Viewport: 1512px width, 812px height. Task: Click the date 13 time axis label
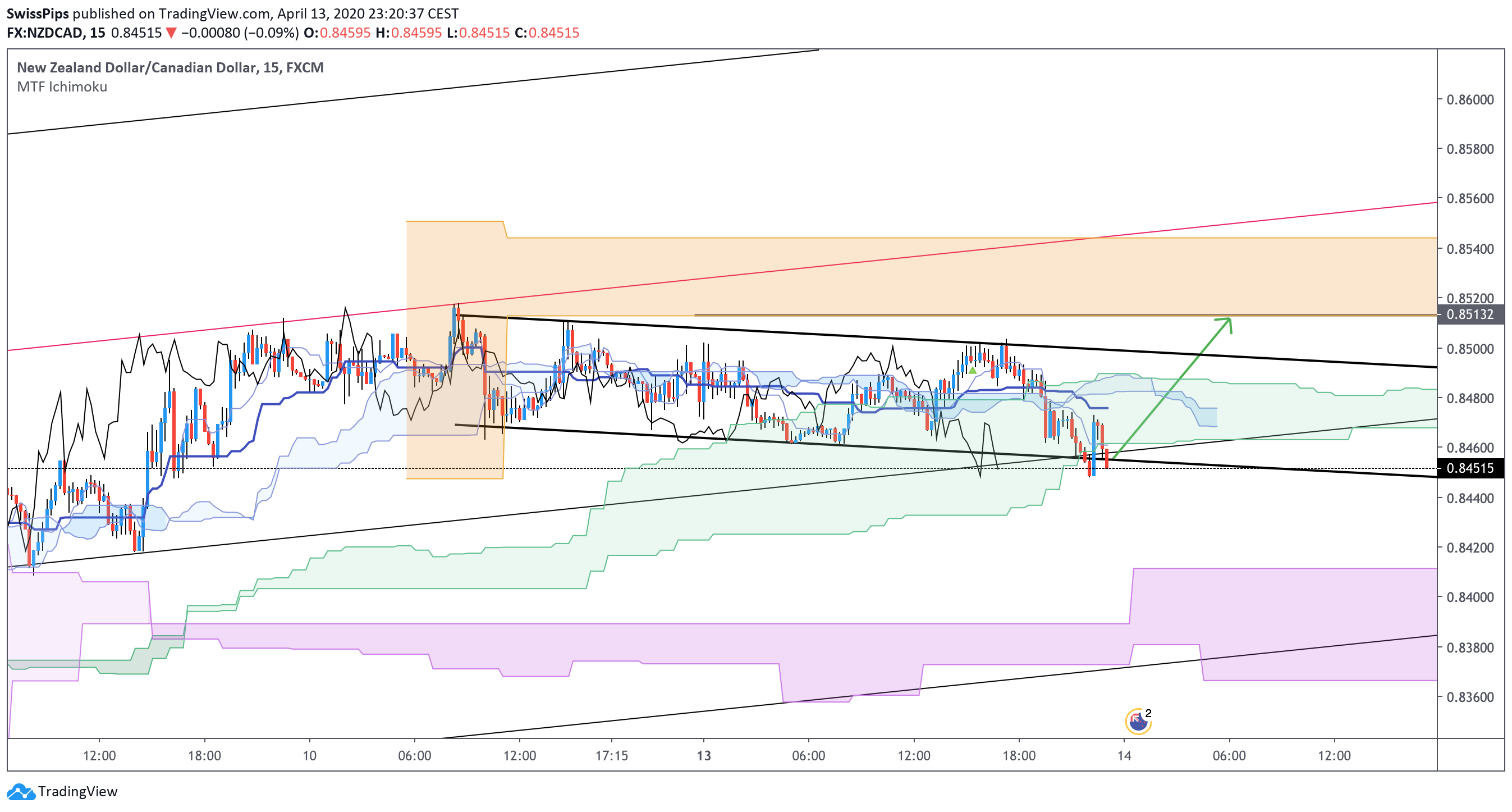pos(704,756)
